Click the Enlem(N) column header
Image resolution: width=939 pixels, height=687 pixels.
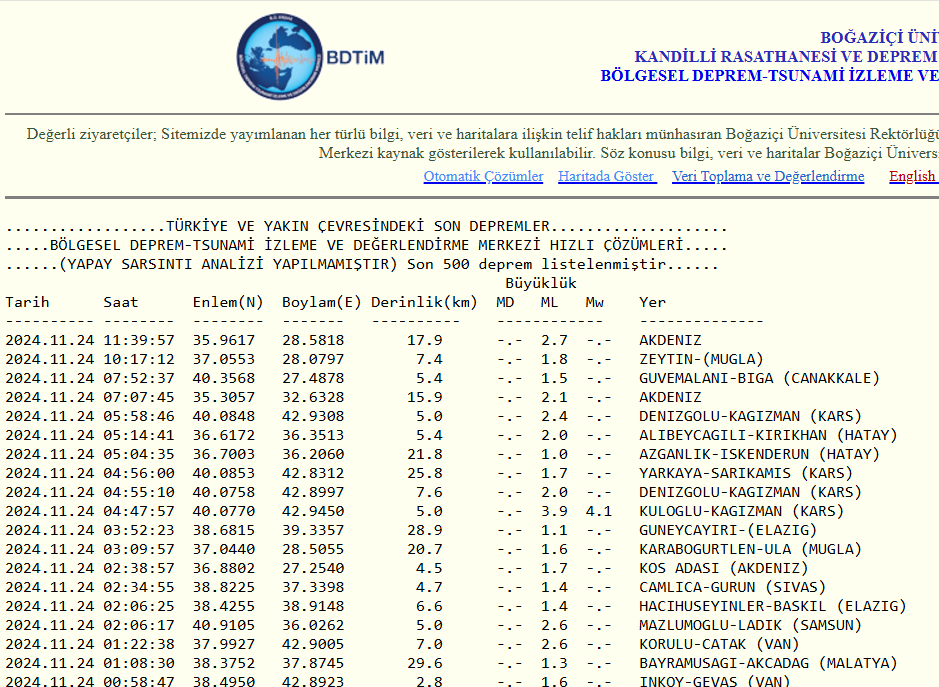point(228,302)
